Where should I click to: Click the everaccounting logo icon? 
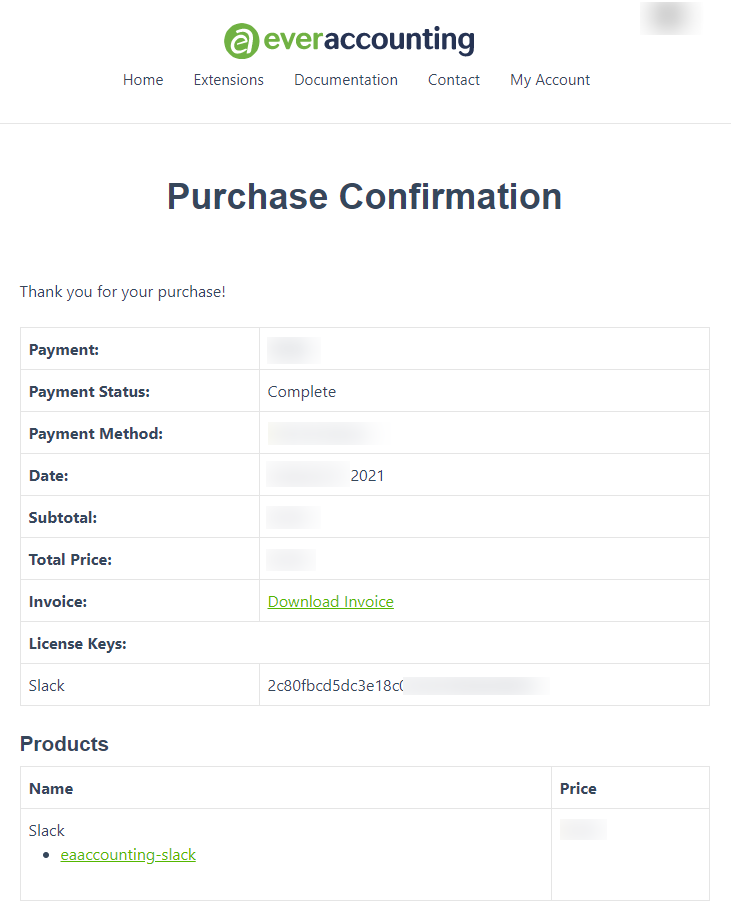pos(241,41)
